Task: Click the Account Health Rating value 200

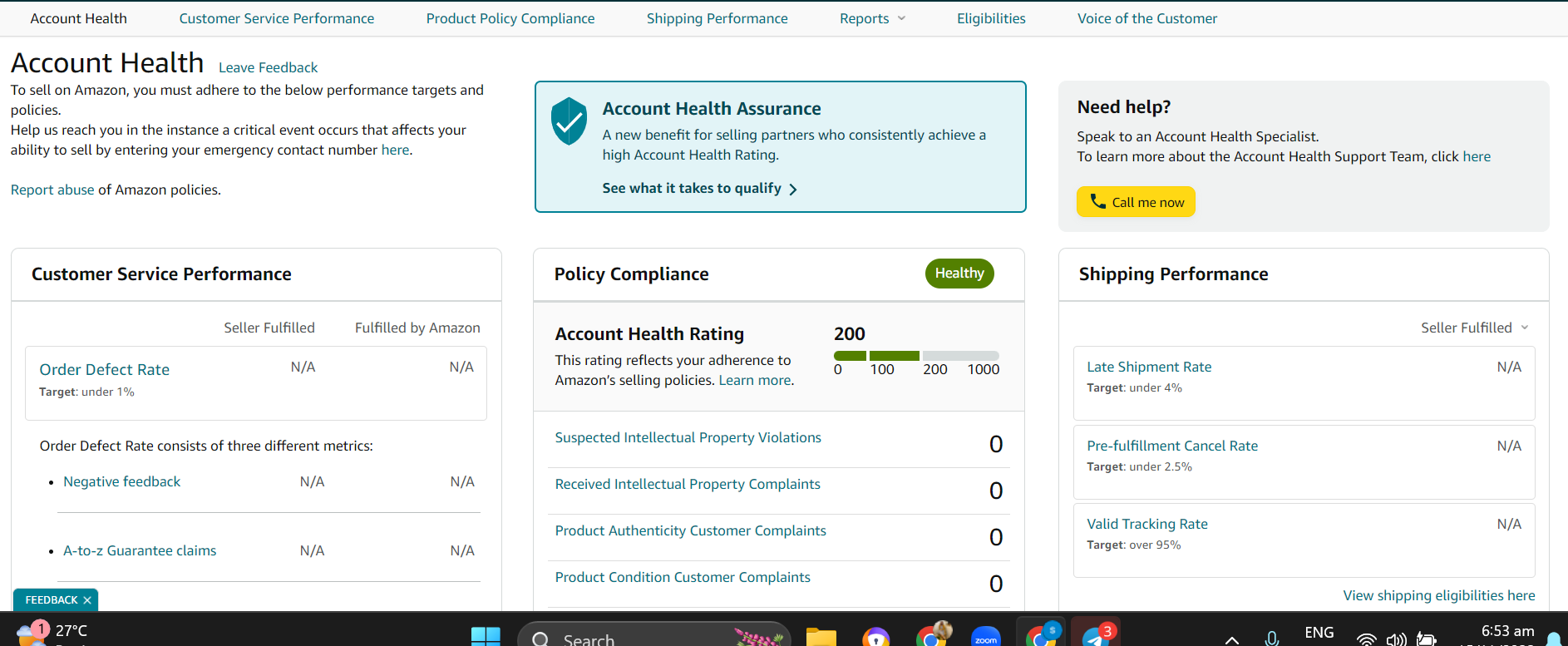Action: point(850,333)
